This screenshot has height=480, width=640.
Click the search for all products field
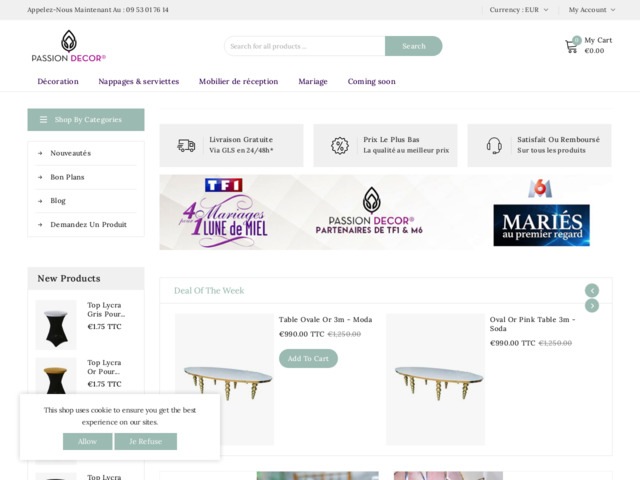click(x=304, y=46)
